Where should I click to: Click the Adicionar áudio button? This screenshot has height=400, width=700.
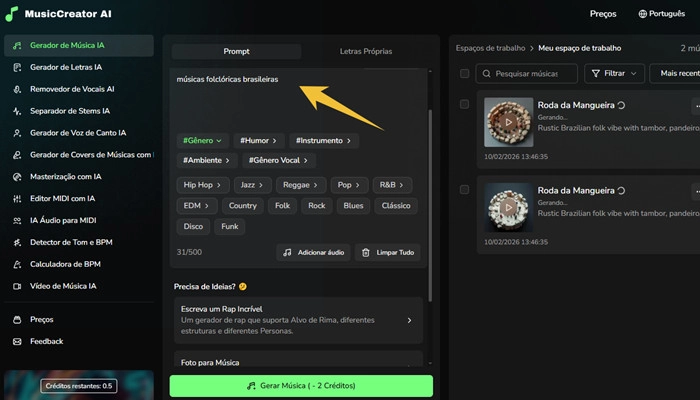313,253
